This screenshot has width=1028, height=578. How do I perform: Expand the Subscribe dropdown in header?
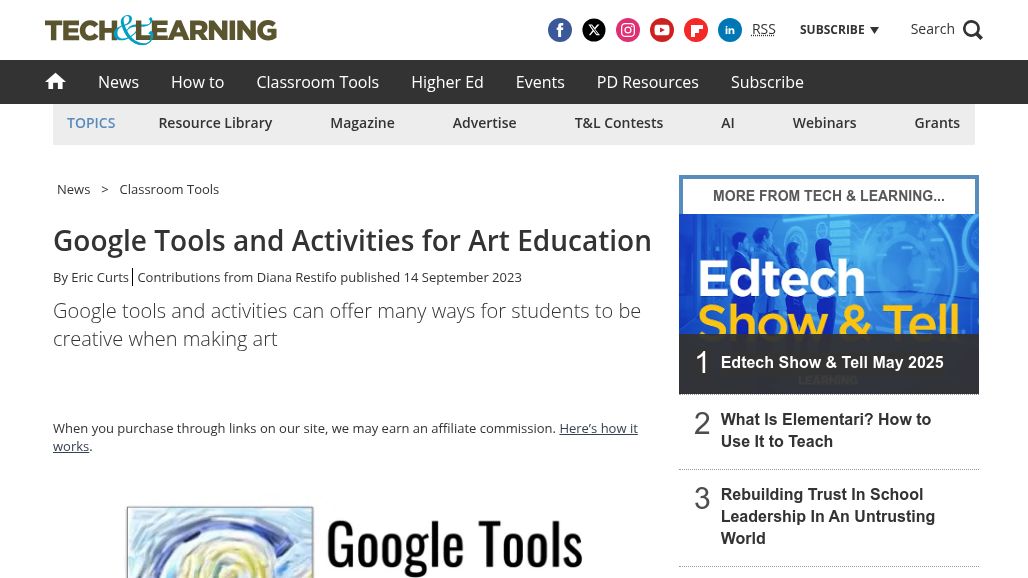tap(839, 29)
